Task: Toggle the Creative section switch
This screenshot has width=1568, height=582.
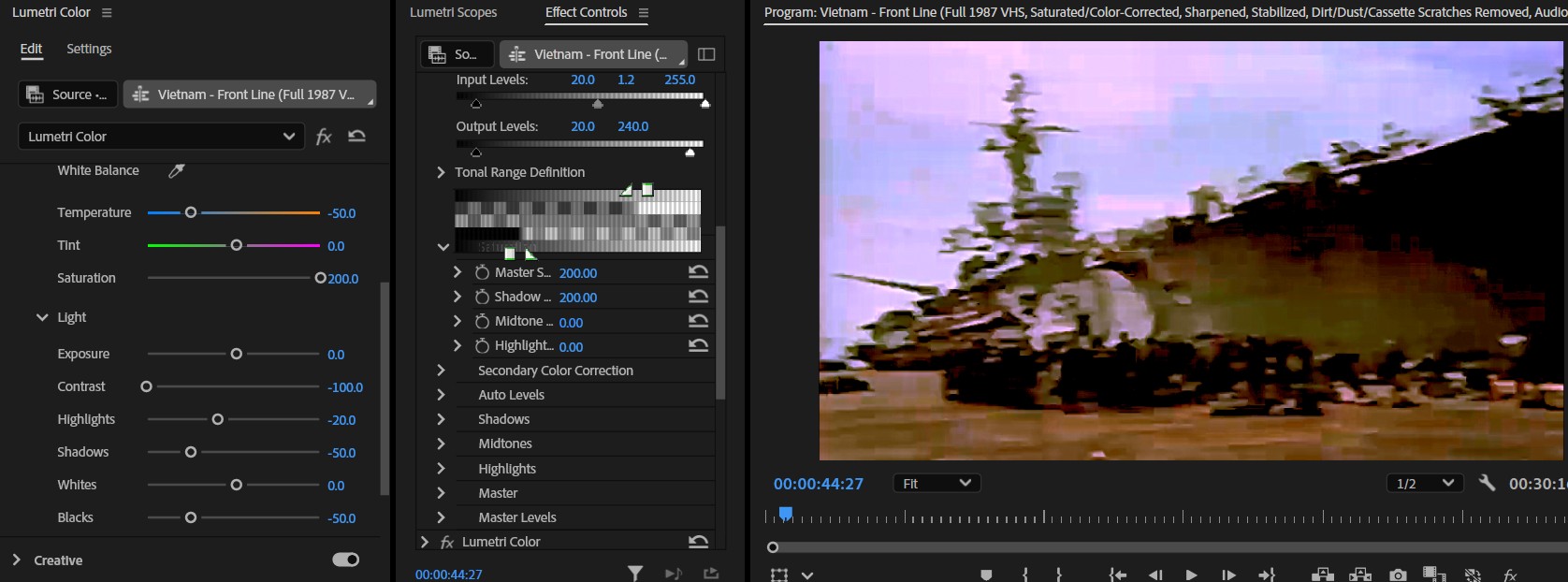Action: [345, 560]
